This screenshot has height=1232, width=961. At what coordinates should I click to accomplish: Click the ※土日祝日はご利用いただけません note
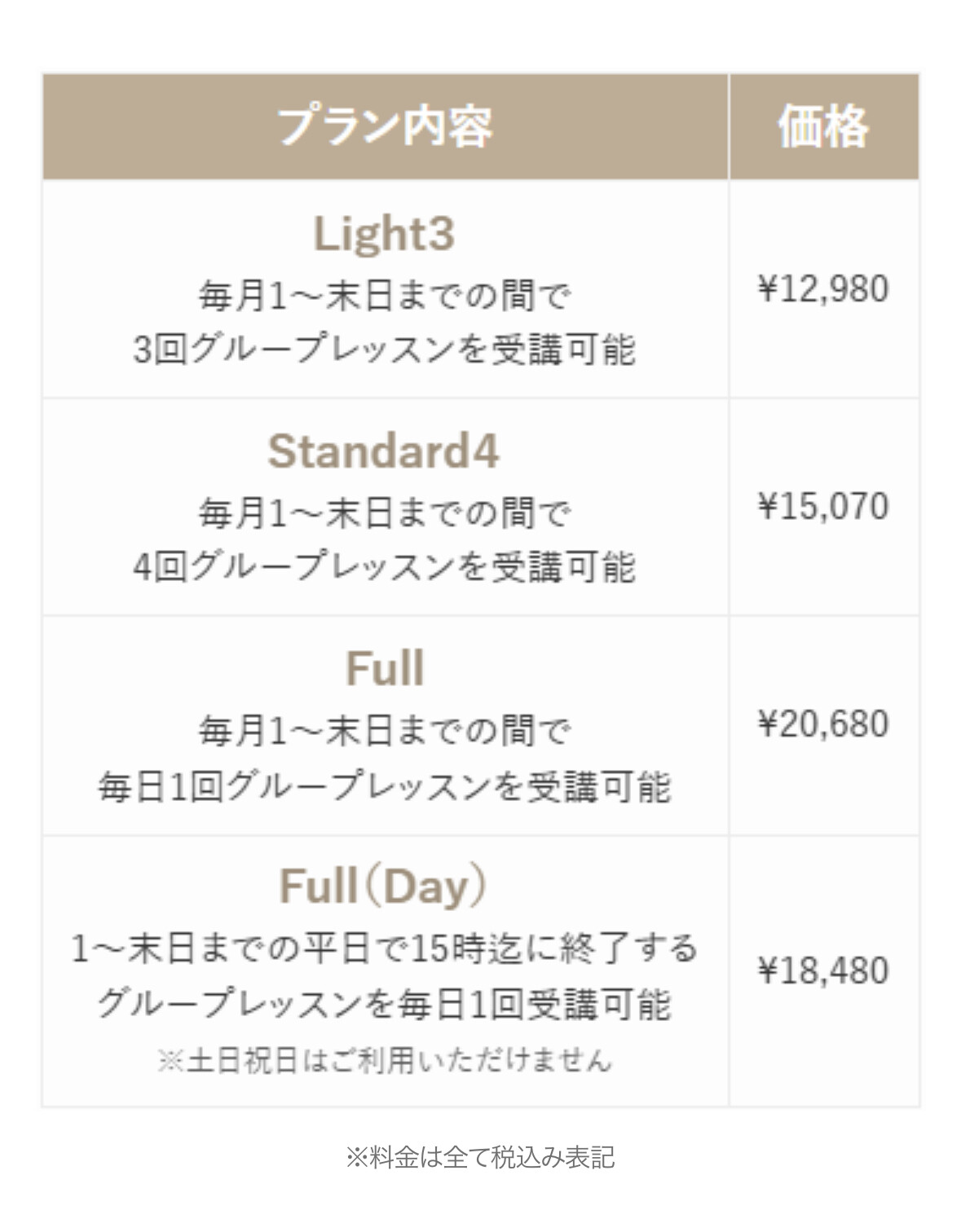pyautogui.click(x=384, y=1060)
